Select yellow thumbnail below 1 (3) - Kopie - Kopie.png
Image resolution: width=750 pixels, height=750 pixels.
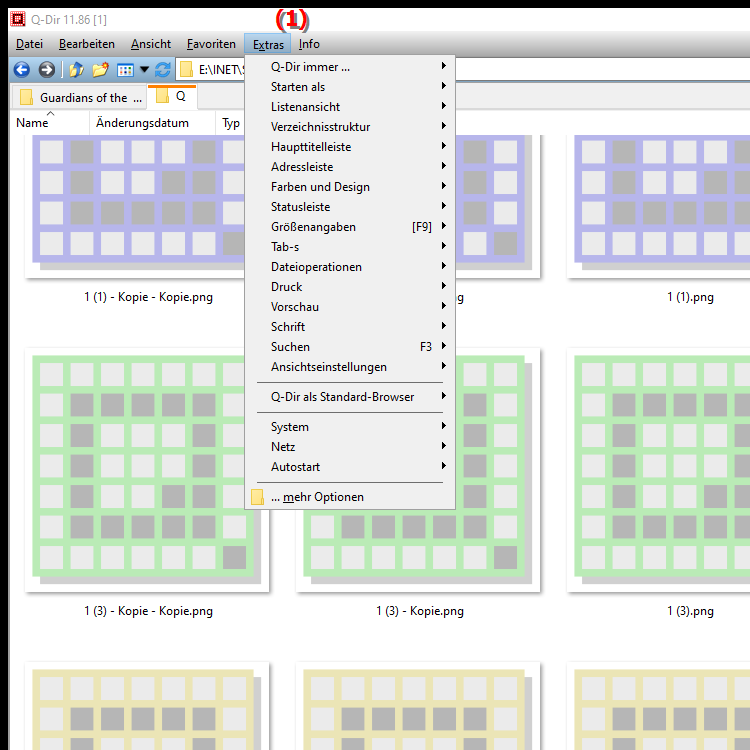(147, 706)
